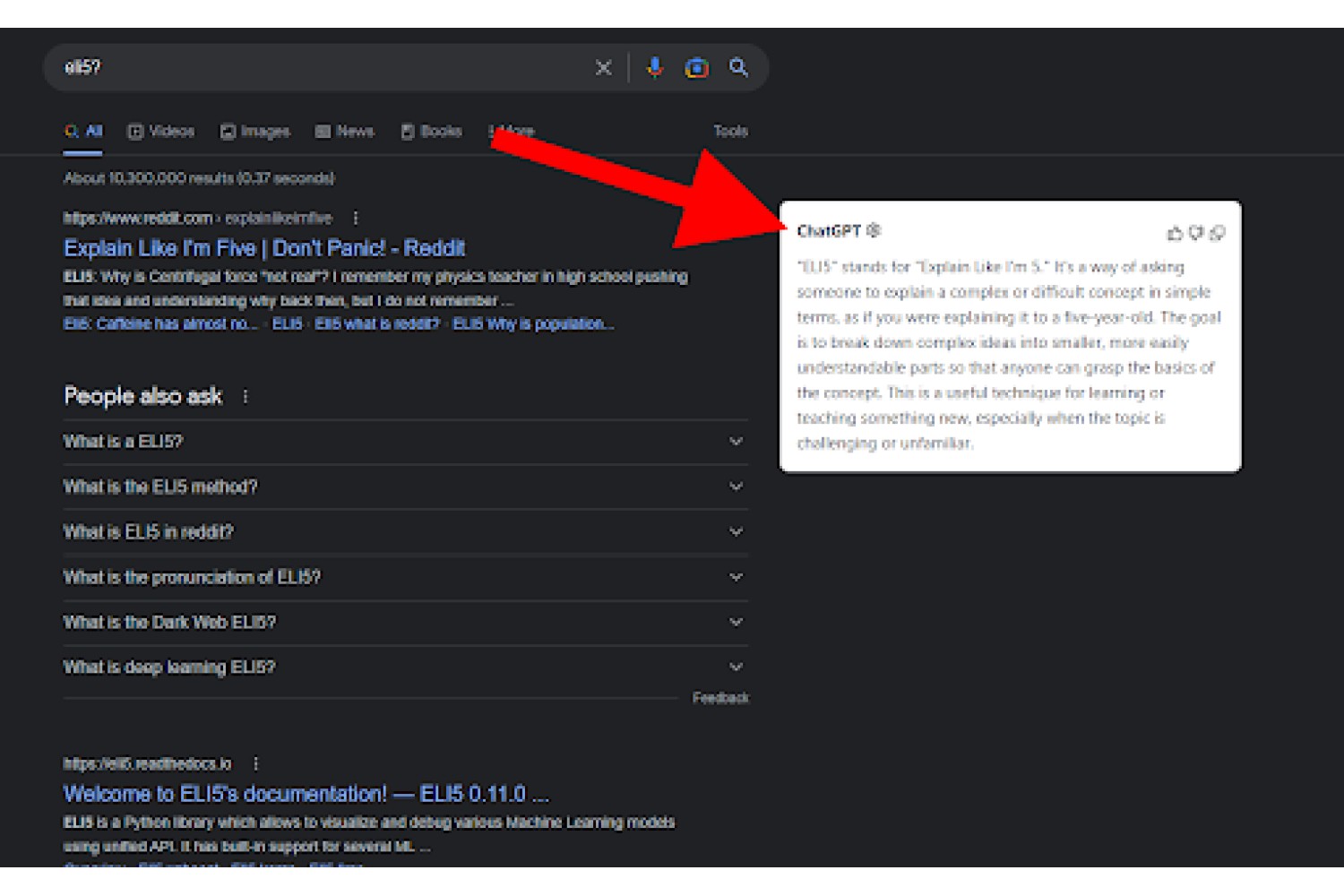This screenshot has width=1344, height=896.
Task: Open the 'ELI5 Why is population...' sitelink
Action: pos(533,323)
